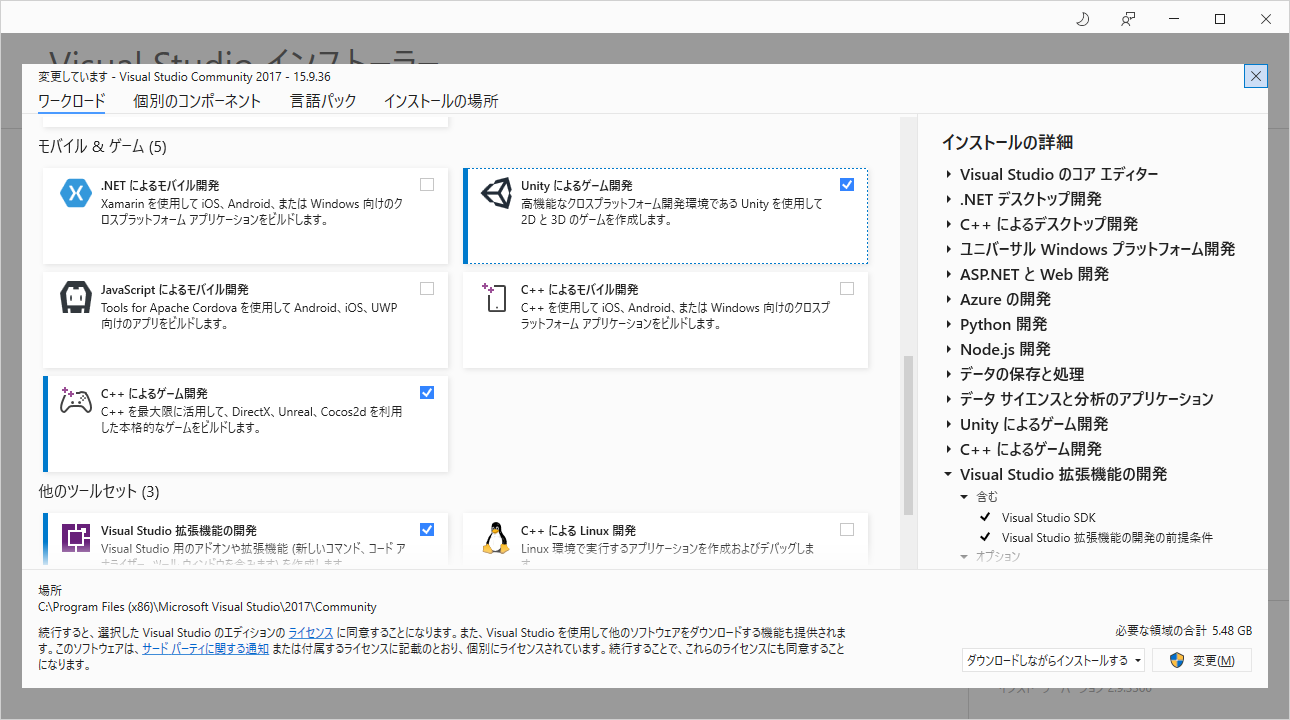Open the サード パーティに関する通知 link
The width and height of the screenshot is (1290, 720).
[205, 649]
